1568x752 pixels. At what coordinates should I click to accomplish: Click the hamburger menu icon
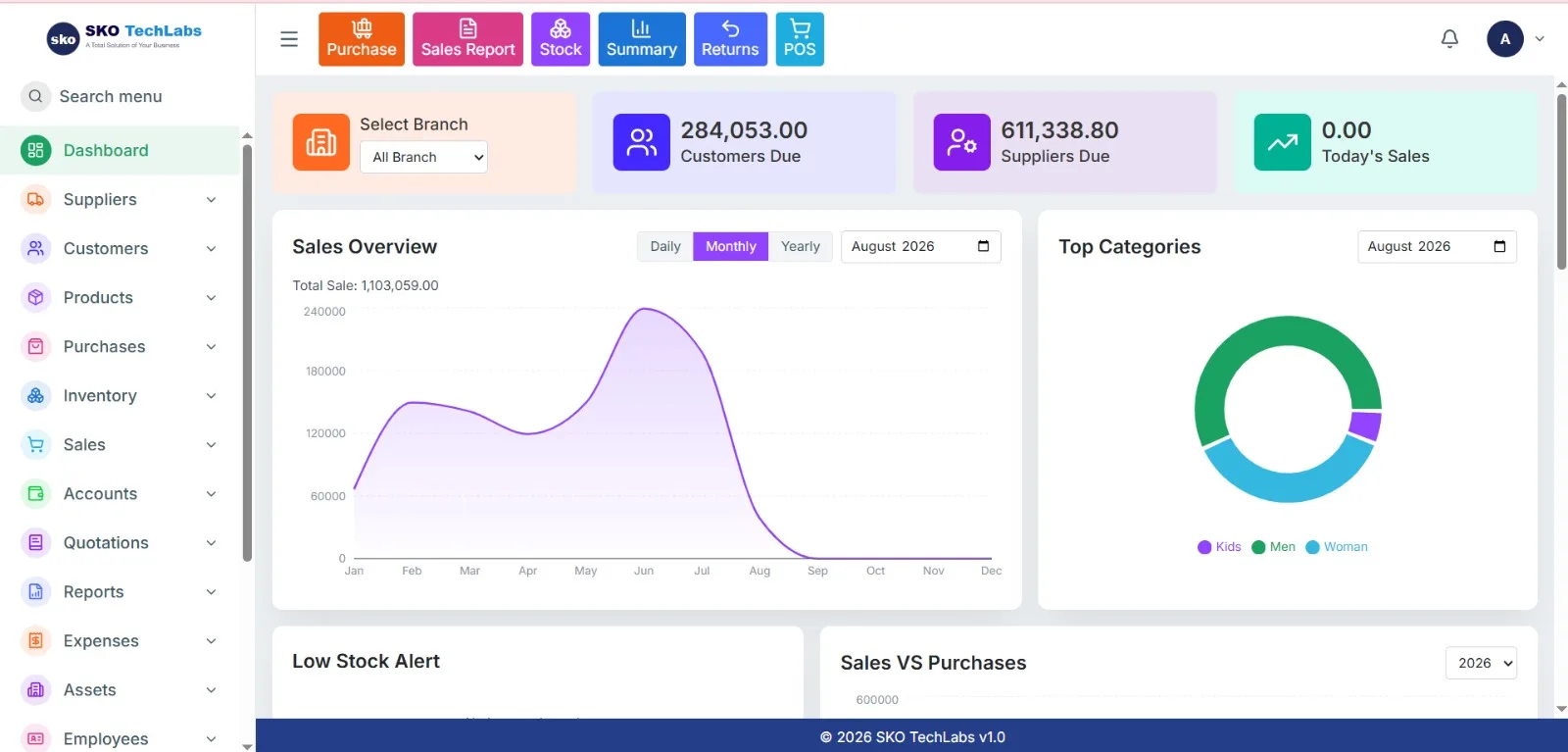coord(289,39)
